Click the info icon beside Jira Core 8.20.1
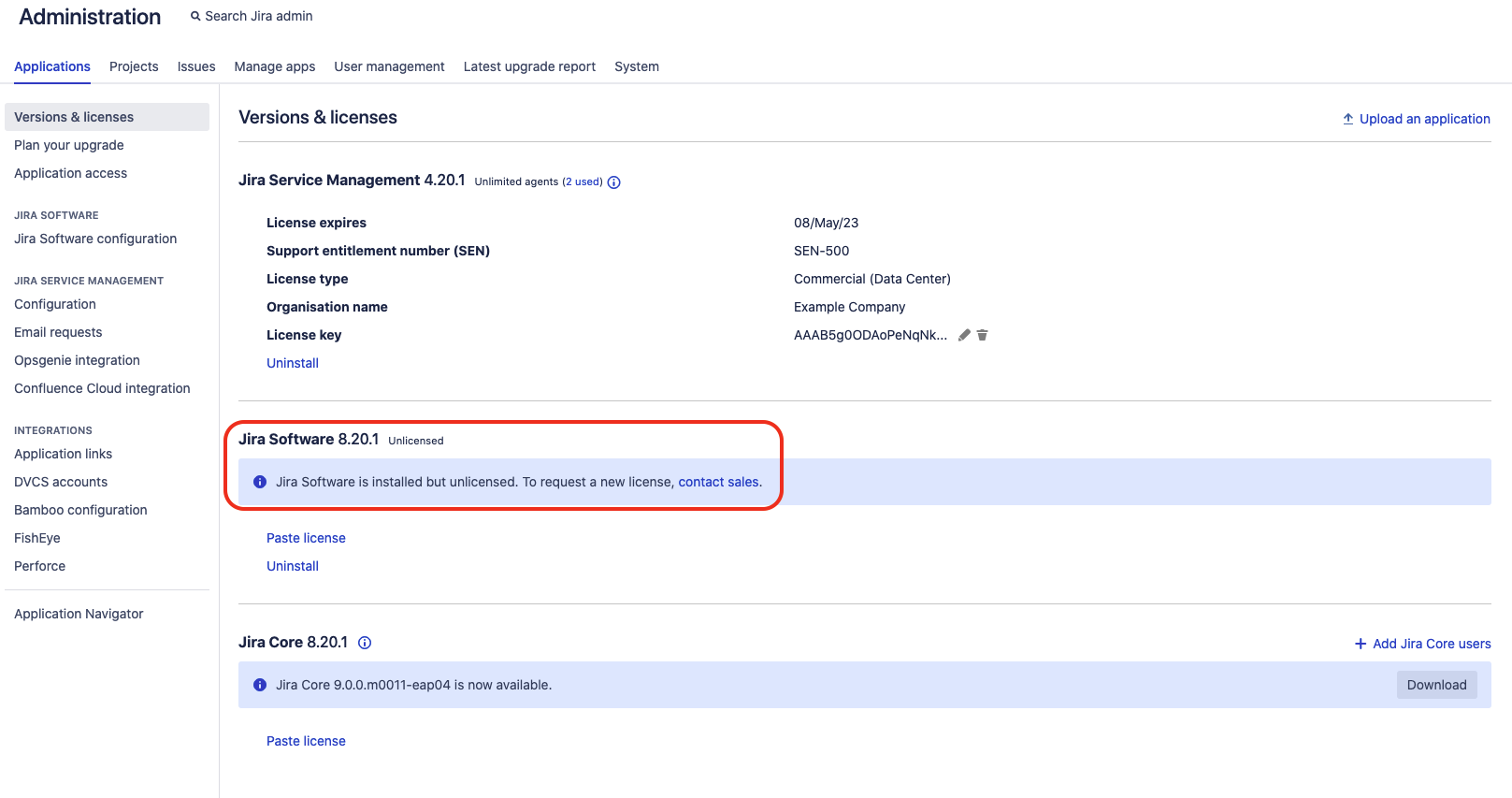The height and width of the screenshot is (798, 1512). point(365,643)
